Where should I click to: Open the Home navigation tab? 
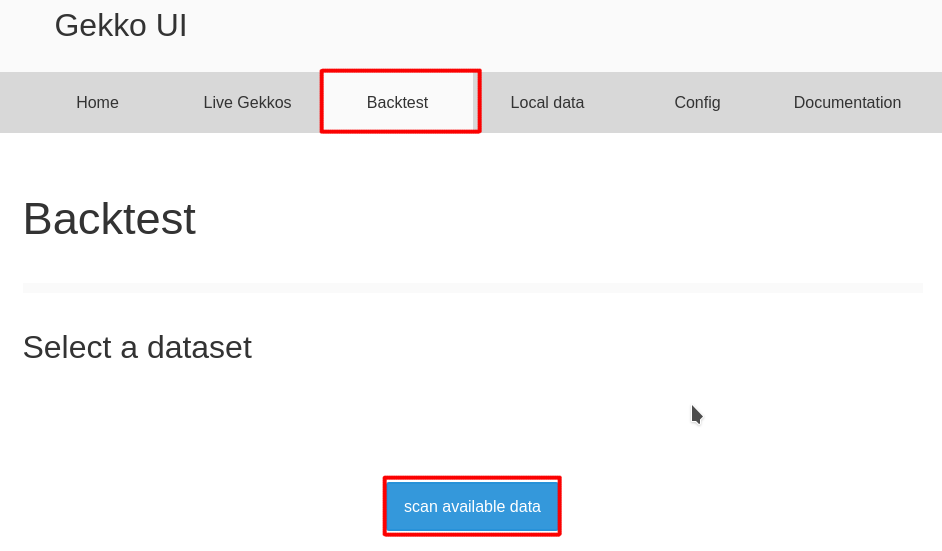pos(97,102)
